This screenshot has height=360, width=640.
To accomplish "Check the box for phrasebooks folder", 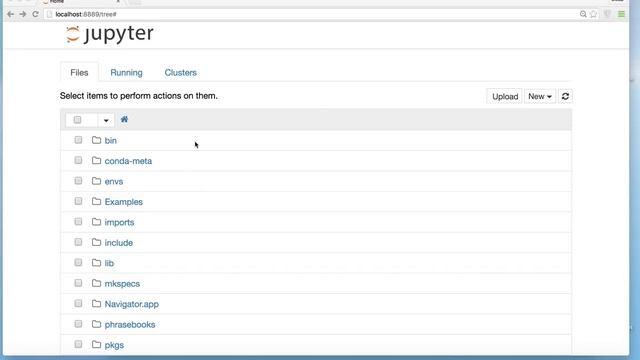I will (x=78, y=324).
